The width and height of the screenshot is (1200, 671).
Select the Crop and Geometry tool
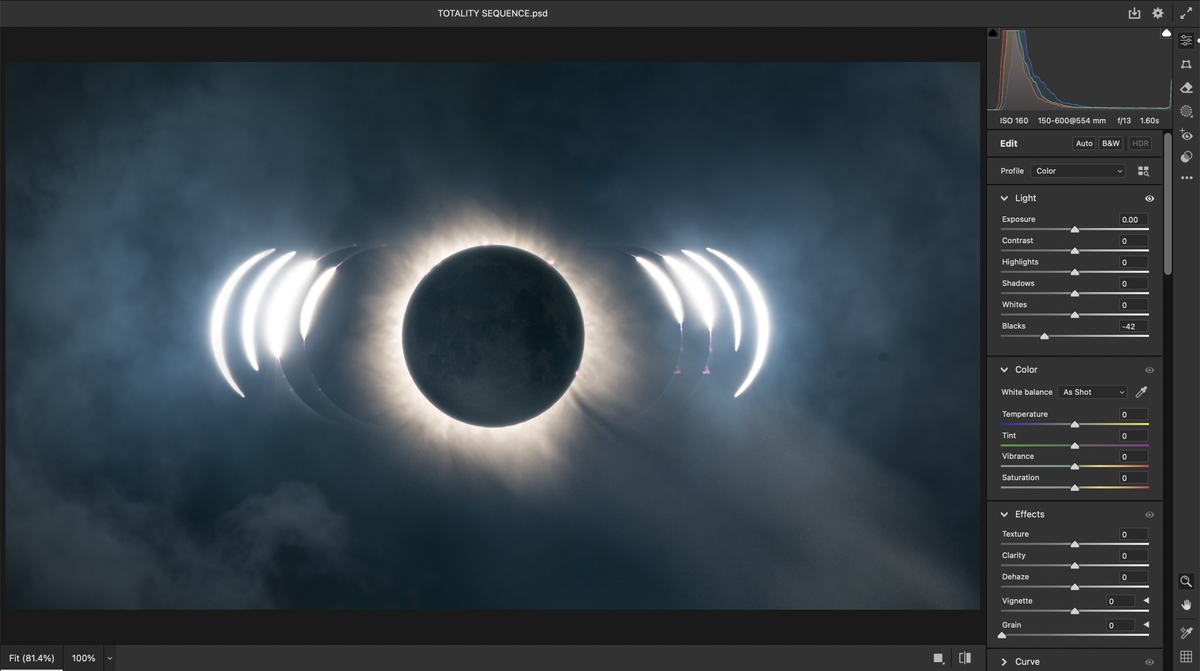[x=1186, y=64]
